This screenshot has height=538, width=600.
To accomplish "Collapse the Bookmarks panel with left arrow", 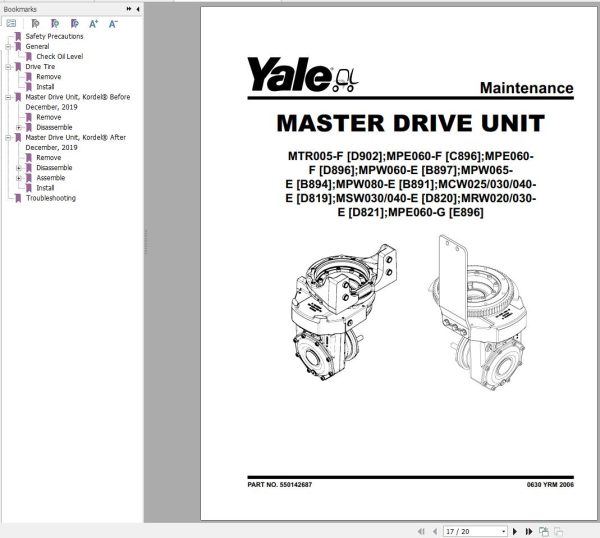I will [137, 8].
